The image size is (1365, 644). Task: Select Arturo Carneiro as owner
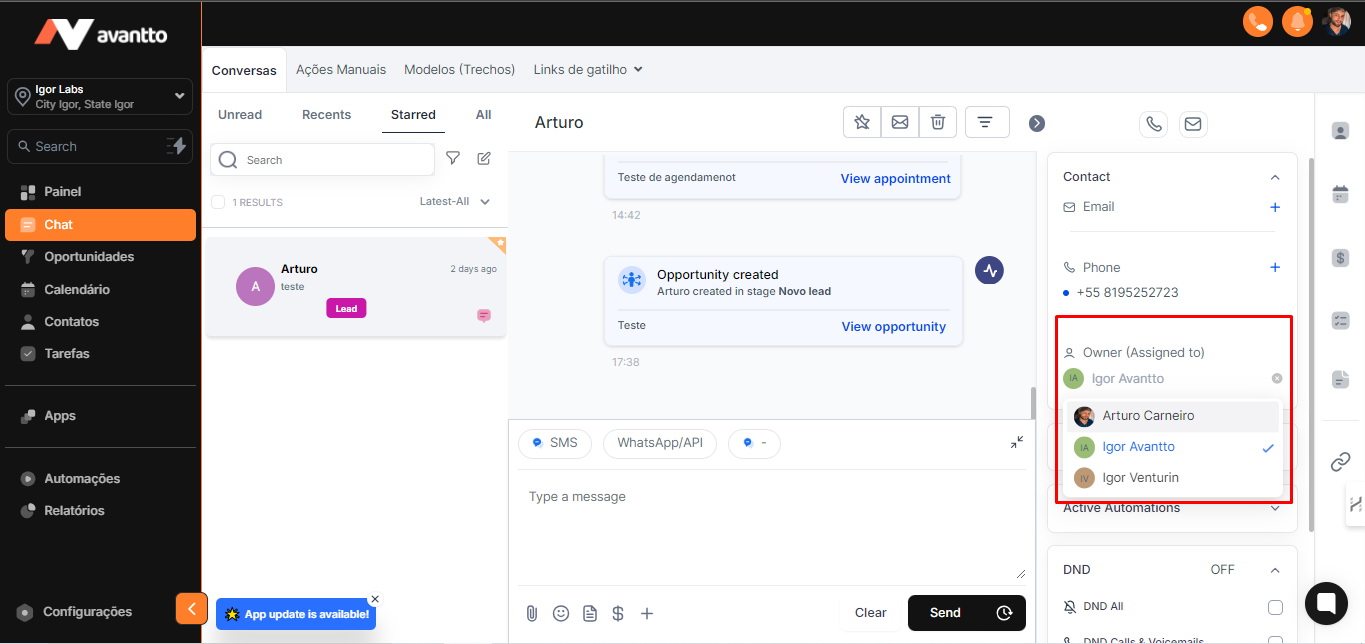pyautogui.click(x=1147, y=416)
